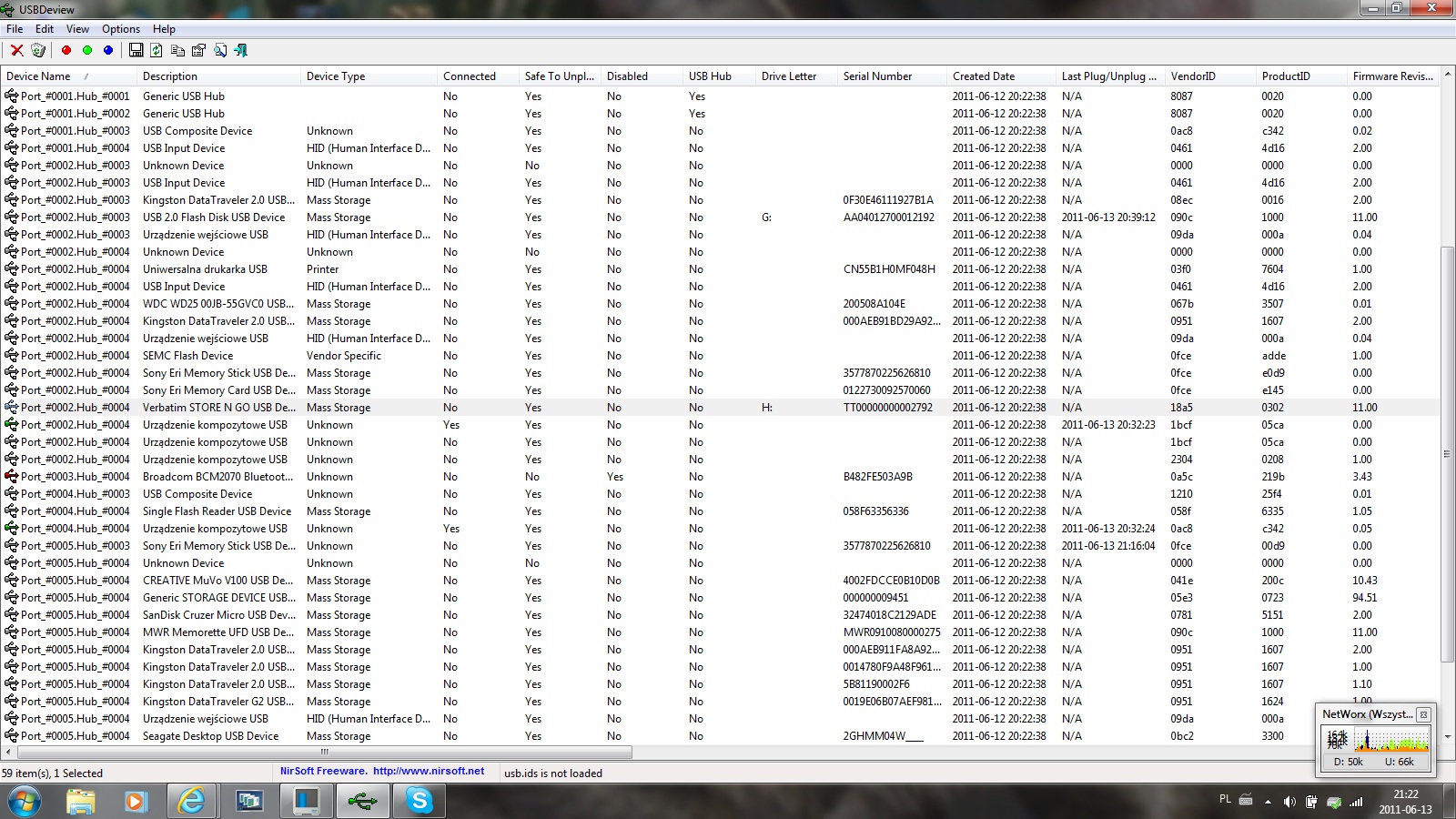Open the Help menu

[164, 29]
